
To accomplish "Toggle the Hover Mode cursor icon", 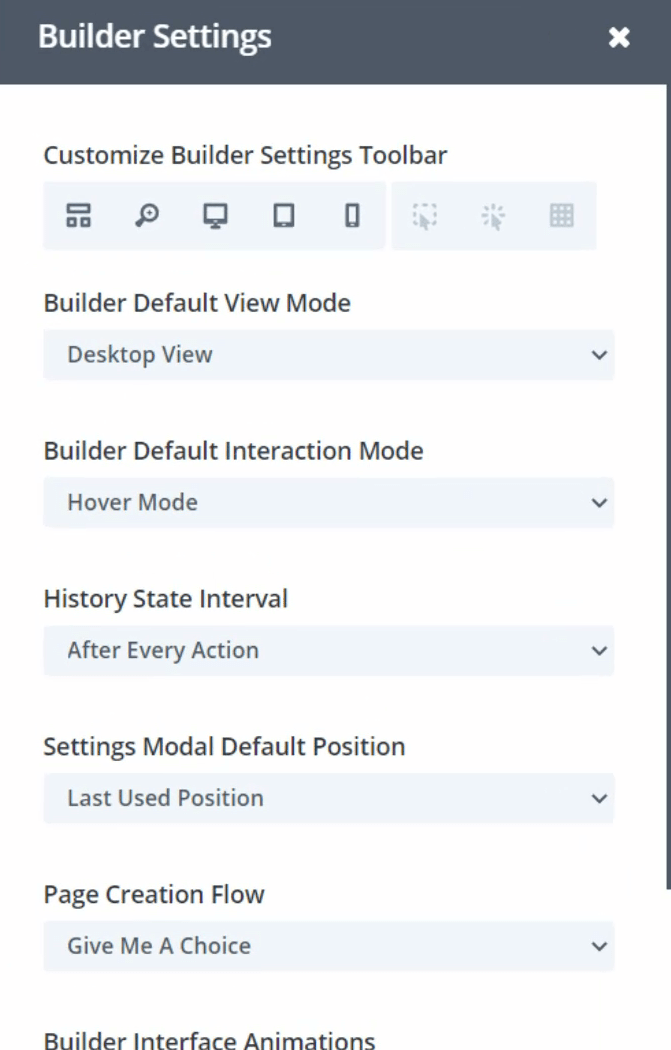I will point(425,215).
